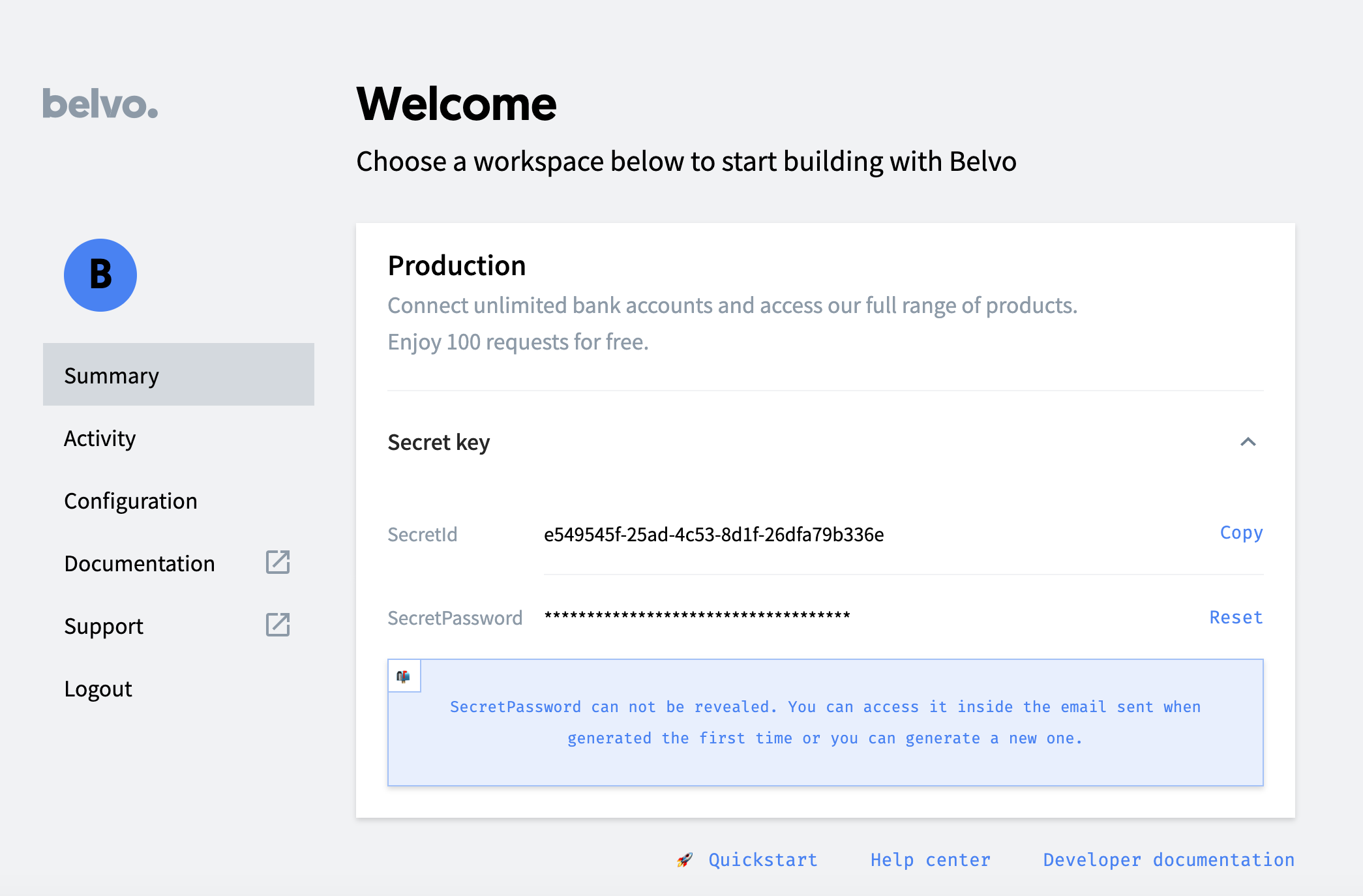Open Developer documentation link
Screen dimensions: 1363x896
1169,860
